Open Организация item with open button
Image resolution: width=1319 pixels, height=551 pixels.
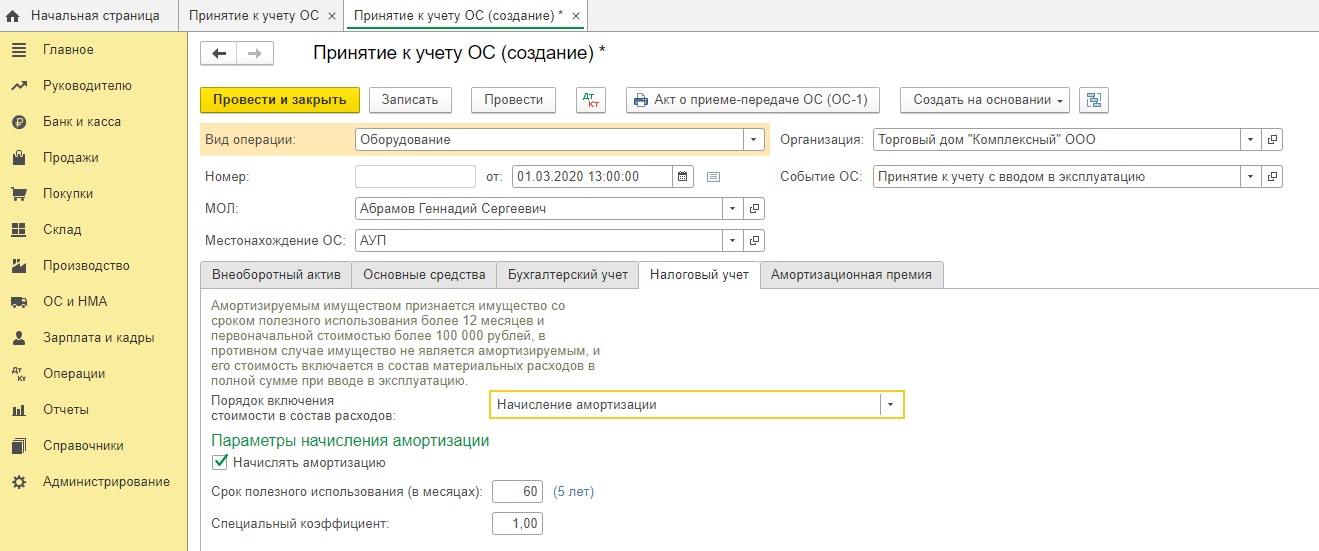point(1272,140)
